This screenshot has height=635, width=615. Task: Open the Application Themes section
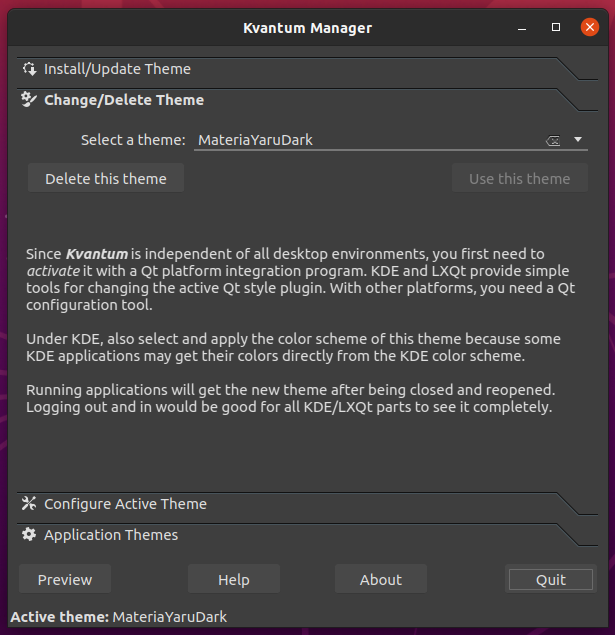tap(307, 535)
